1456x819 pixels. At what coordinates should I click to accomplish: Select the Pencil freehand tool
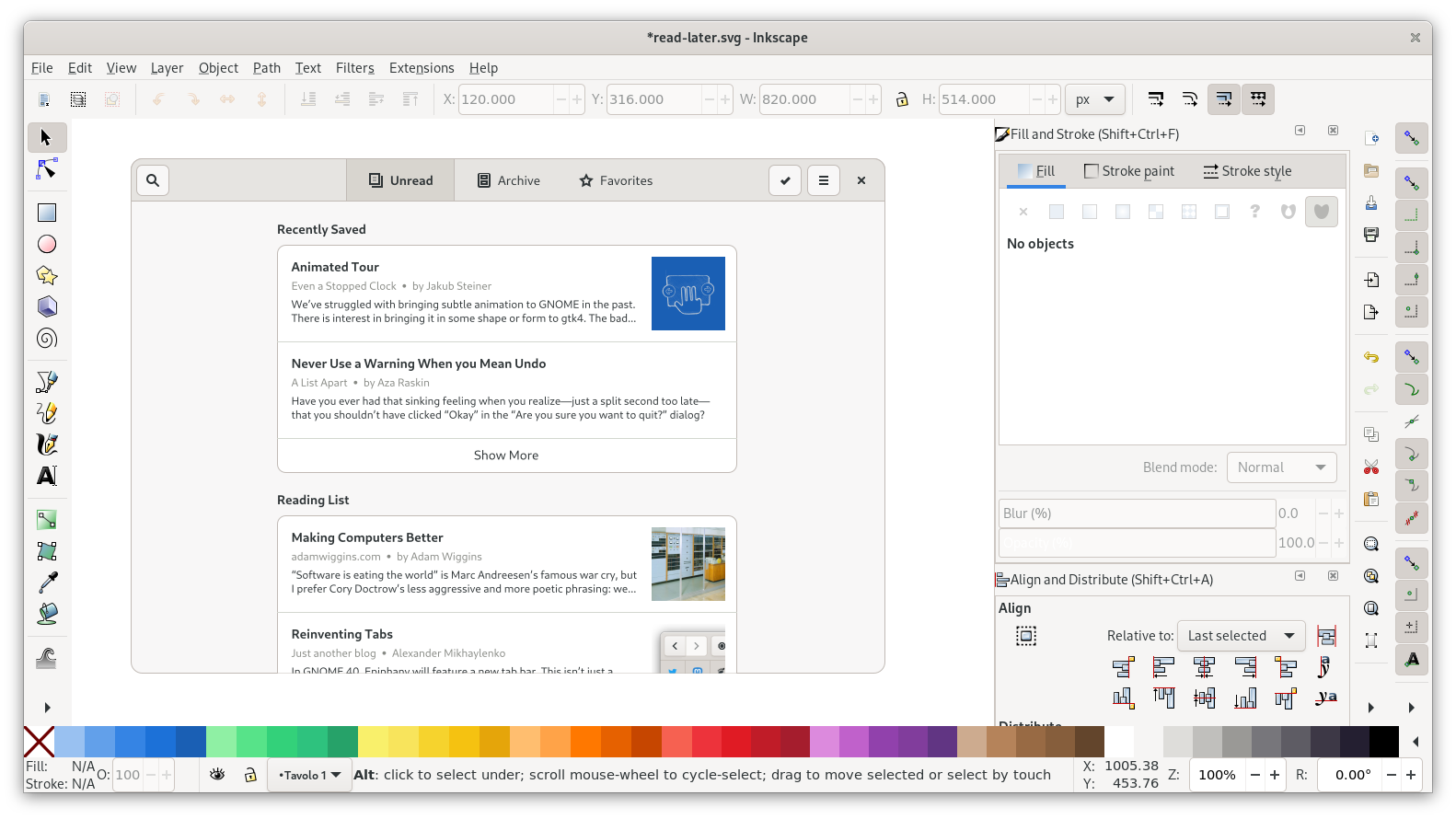pyautogui.click(x=47, y=413)
